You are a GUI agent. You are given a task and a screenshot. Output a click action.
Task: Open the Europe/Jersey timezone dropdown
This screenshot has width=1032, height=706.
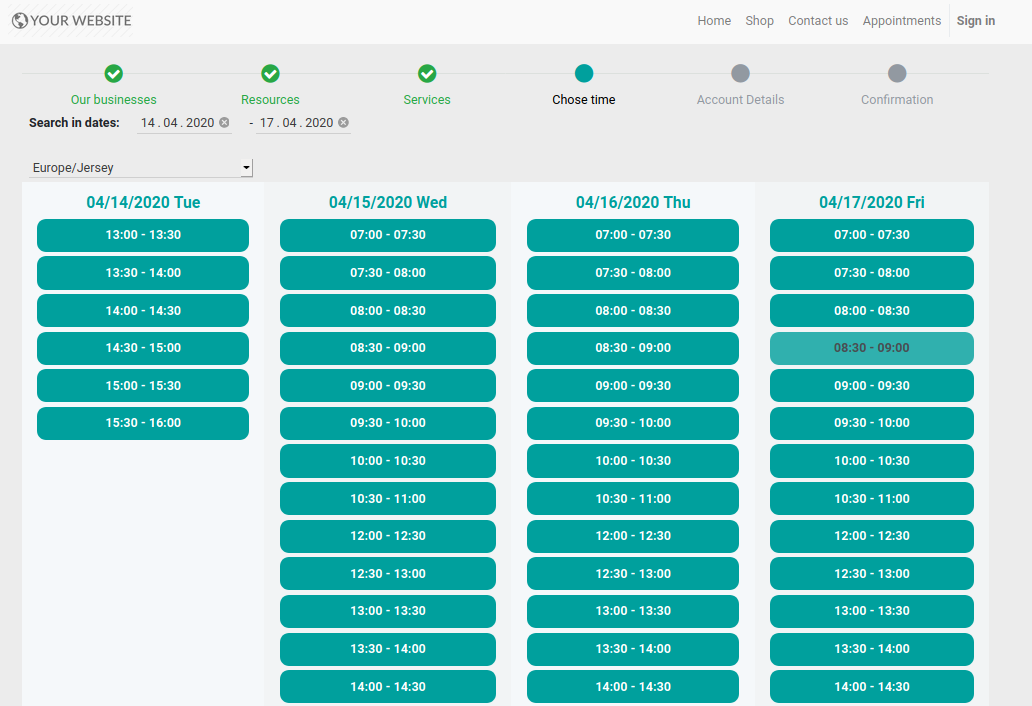click(141, 168)
